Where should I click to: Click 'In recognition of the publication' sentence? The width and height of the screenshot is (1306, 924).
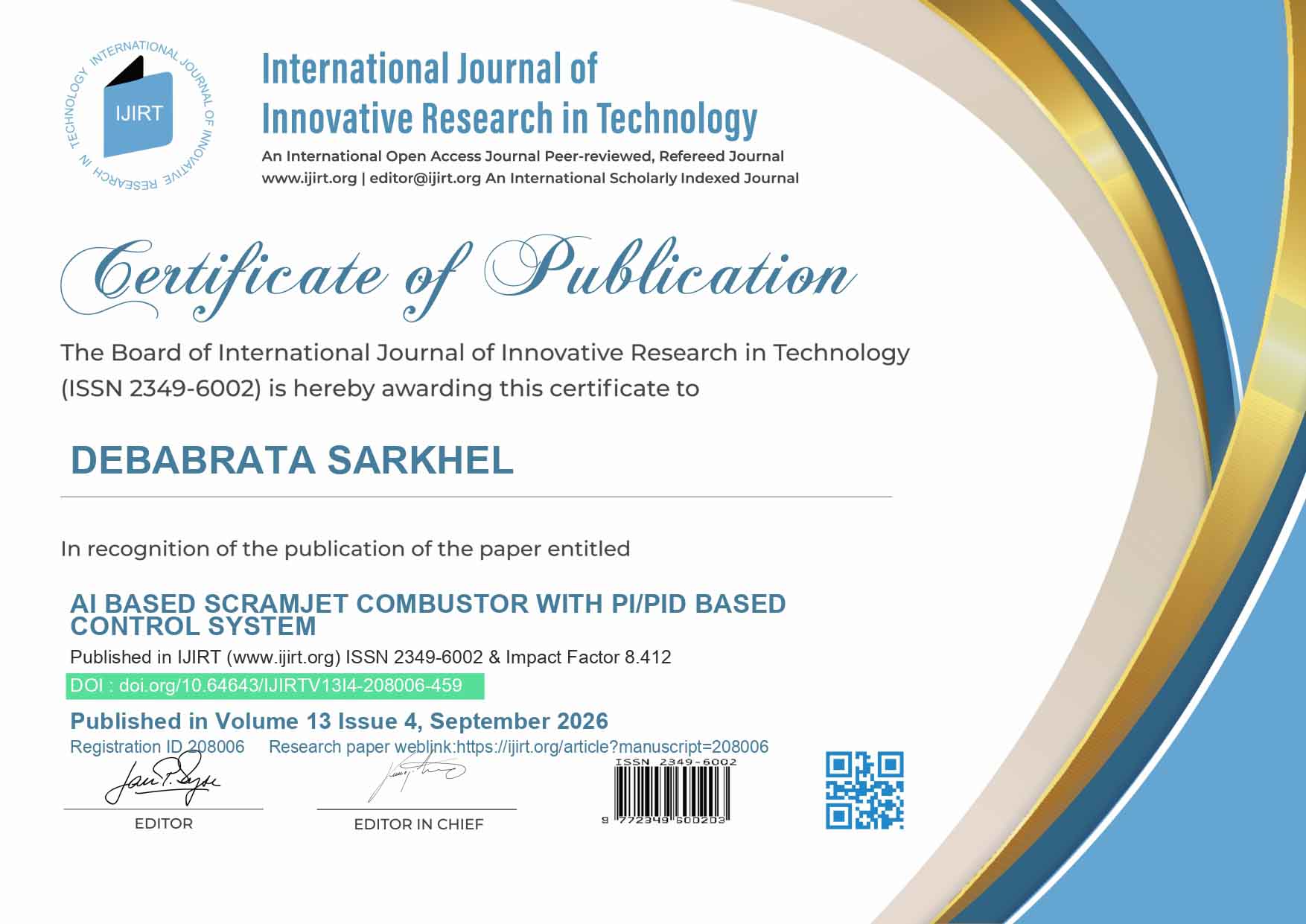pos(345,549)
